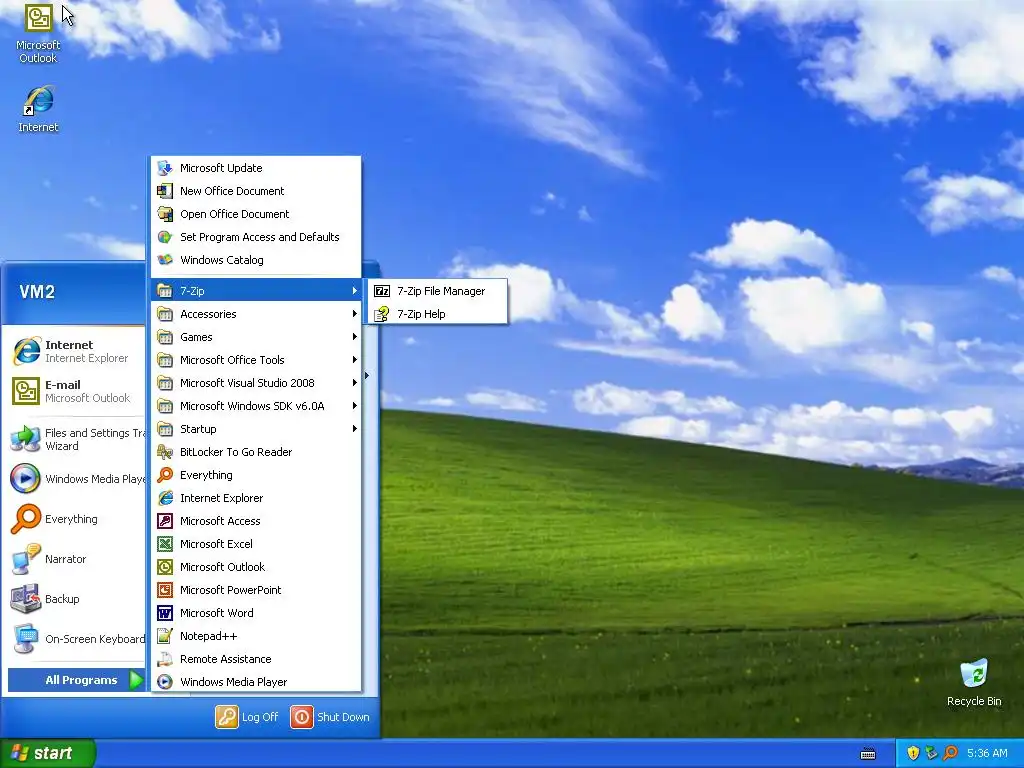Open 7-Zip Help from submenu
Screen dimensions: 1024x768
click(x=438, y=314)
